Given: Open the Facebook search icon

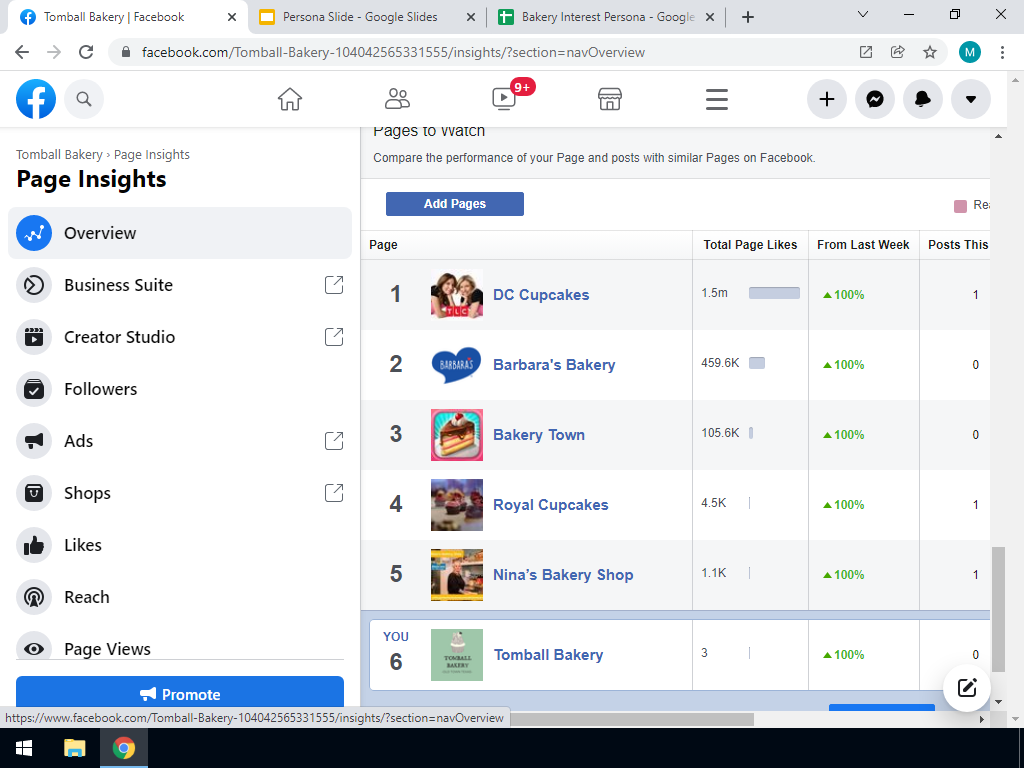Looking at the screenshot, I should [x=84, y=99].
